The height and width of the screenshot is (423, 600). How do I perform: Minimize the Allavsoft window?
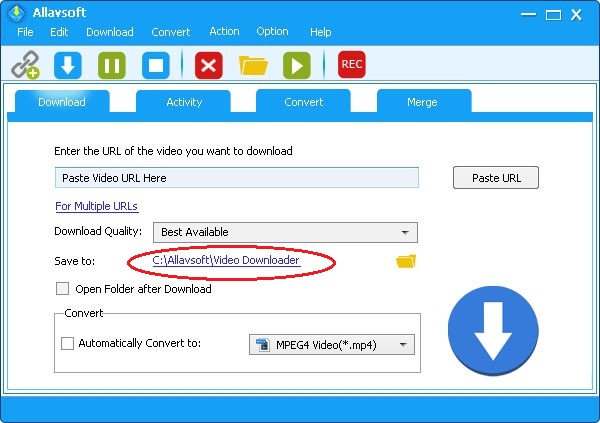click(528, 15)
